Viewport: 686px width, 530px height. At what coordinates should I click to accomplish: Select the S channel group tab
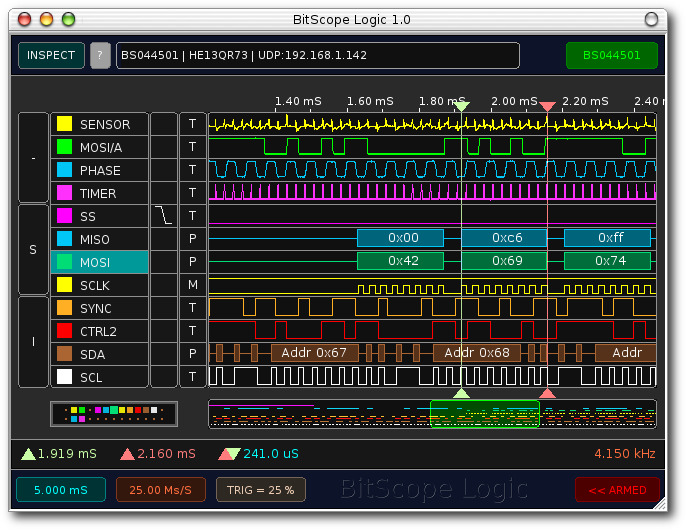click(x=33, y=250)
